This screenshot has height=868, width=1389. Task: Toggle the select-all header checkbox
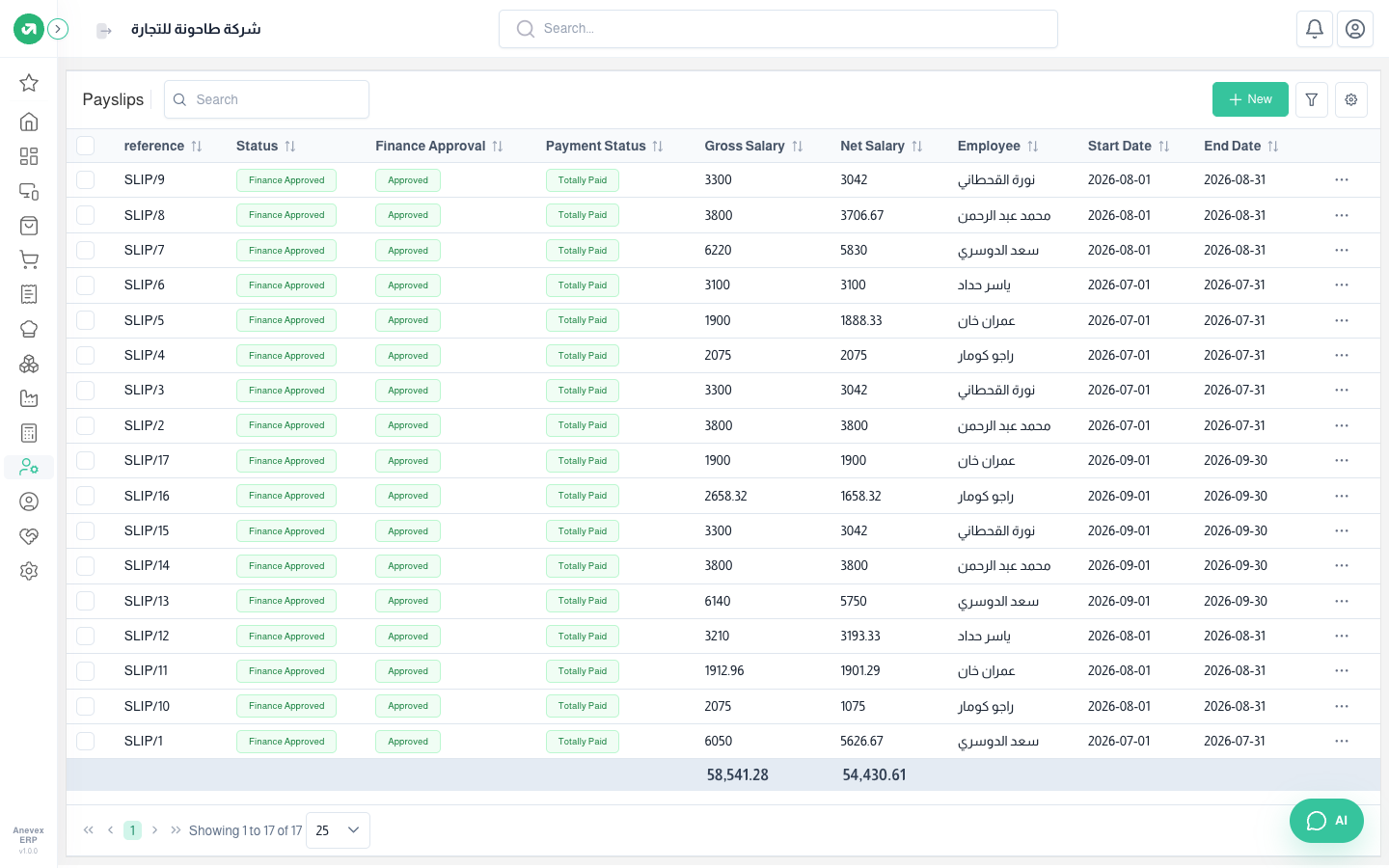tap(86, 146)
